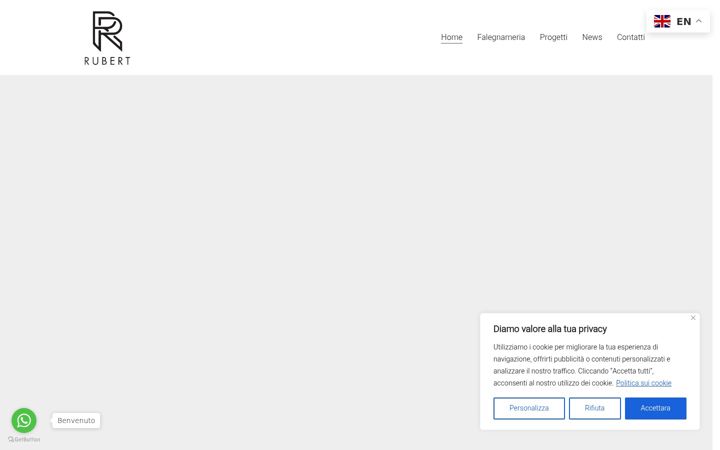Click the language chevron arrow

698,21
